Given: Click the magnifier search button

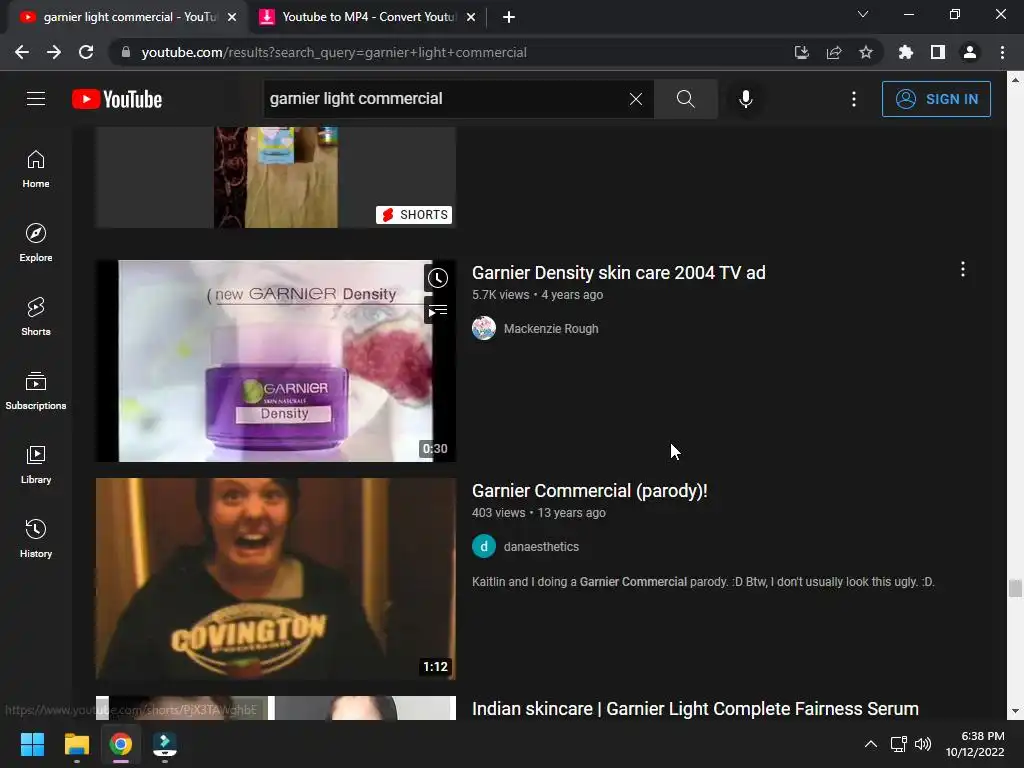Looking at the screenshot, I should 686,99.
